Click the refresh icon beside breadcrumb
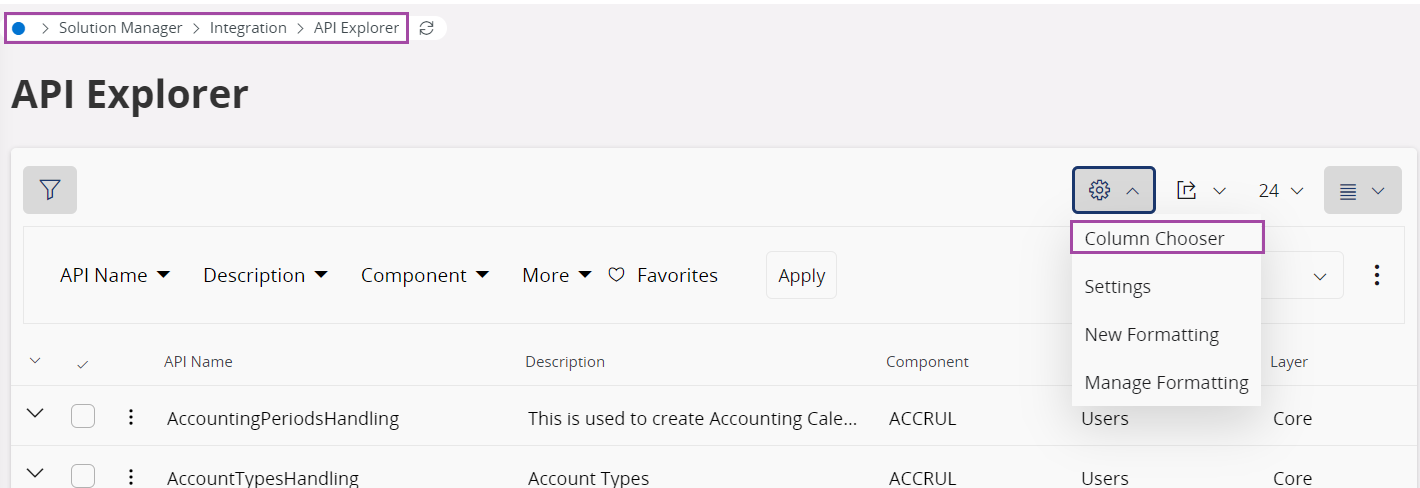 [427, 28]
